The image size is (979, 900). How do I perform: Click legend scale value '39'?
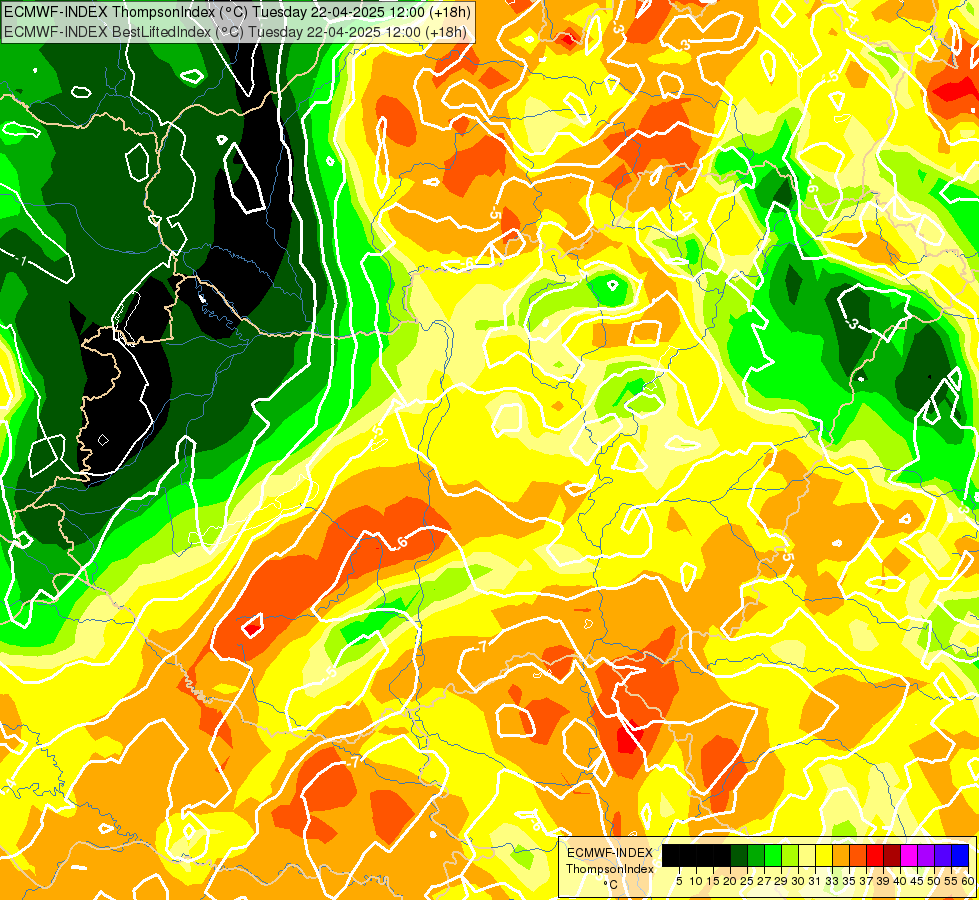(883, 881)
